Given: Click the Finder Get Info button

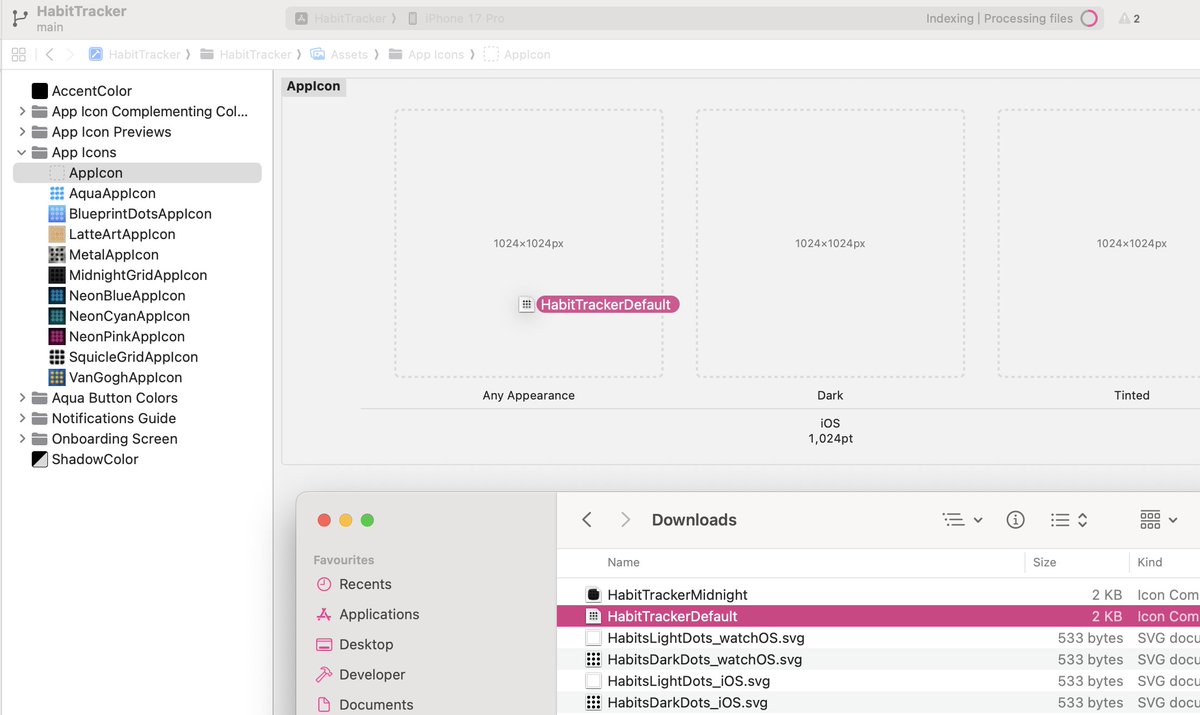Looking at the screenshot, I should tap(1015, 520).
